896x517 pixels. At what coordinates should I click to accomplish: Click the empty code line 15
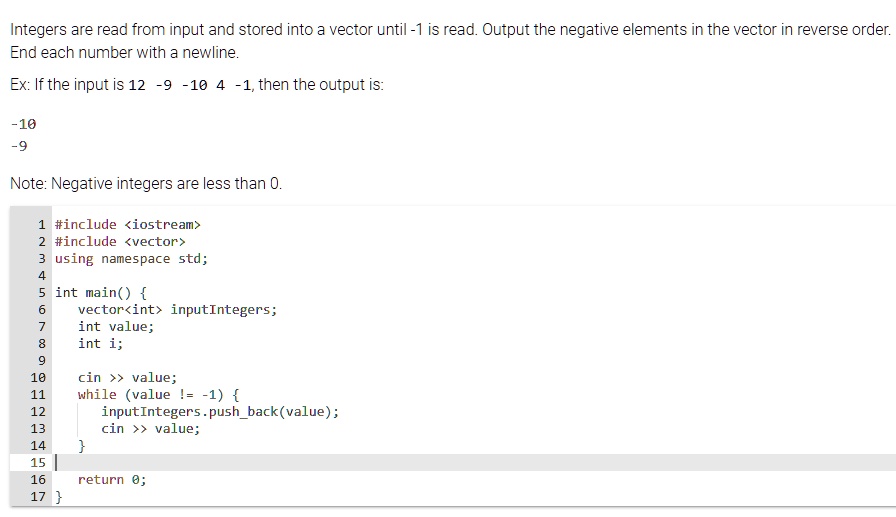(400, 462)
